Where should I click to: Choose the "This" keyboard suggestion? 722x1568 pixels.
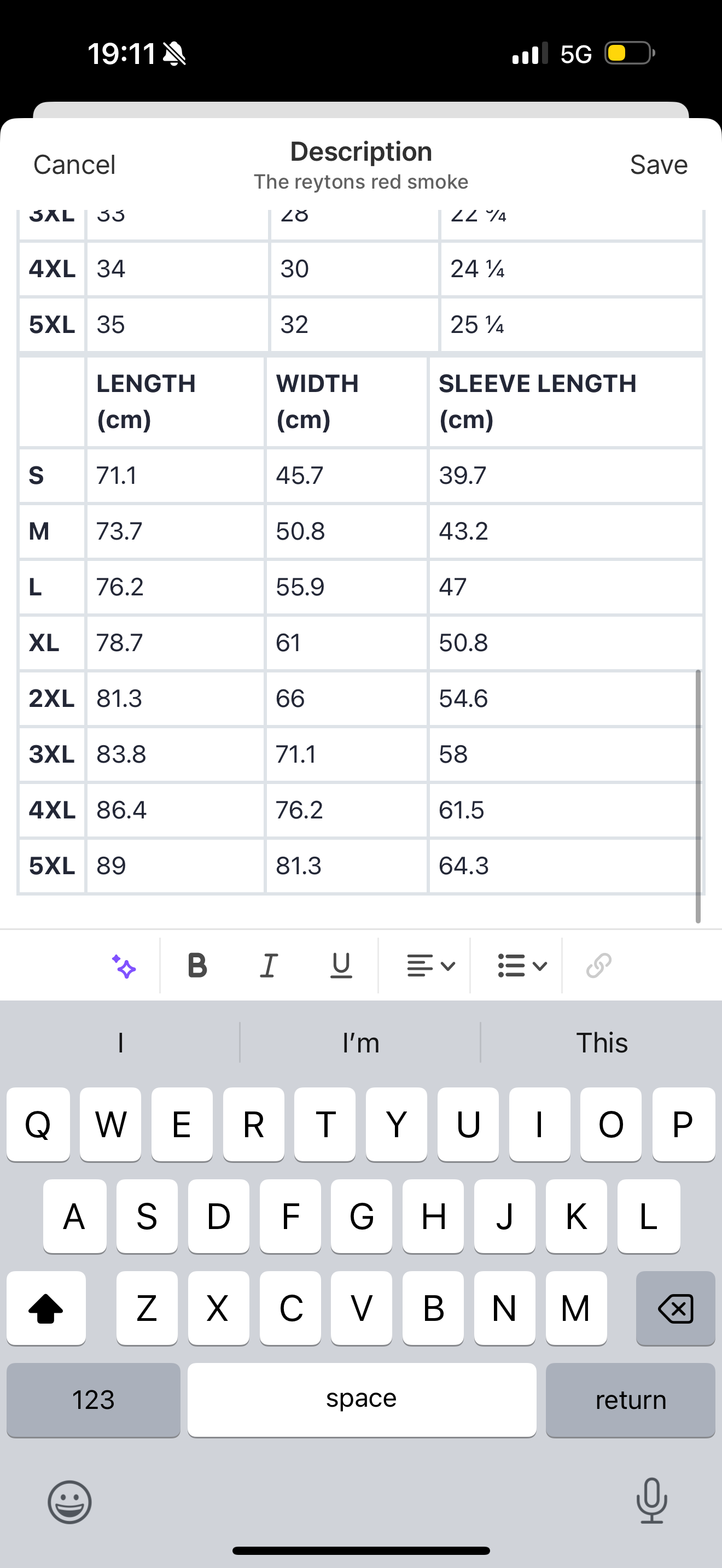point(602,1043)
